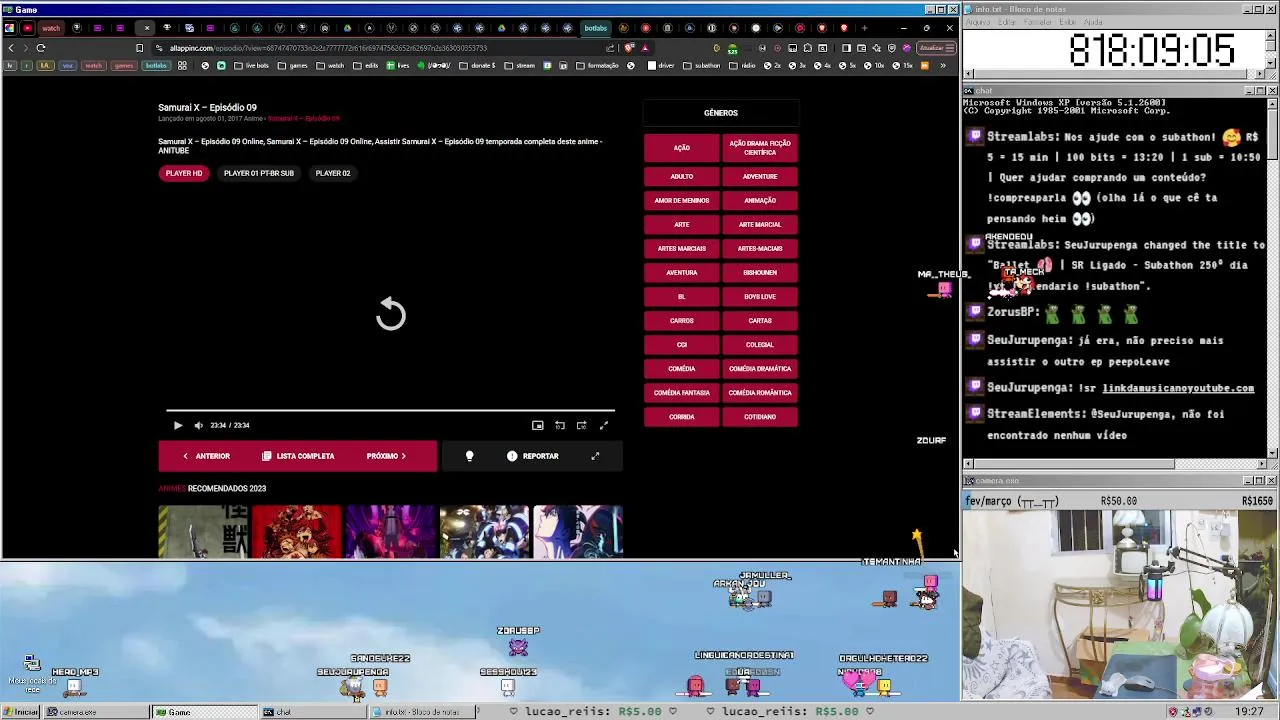Toggle picture-in-picture in the video player

click(538, 425)
